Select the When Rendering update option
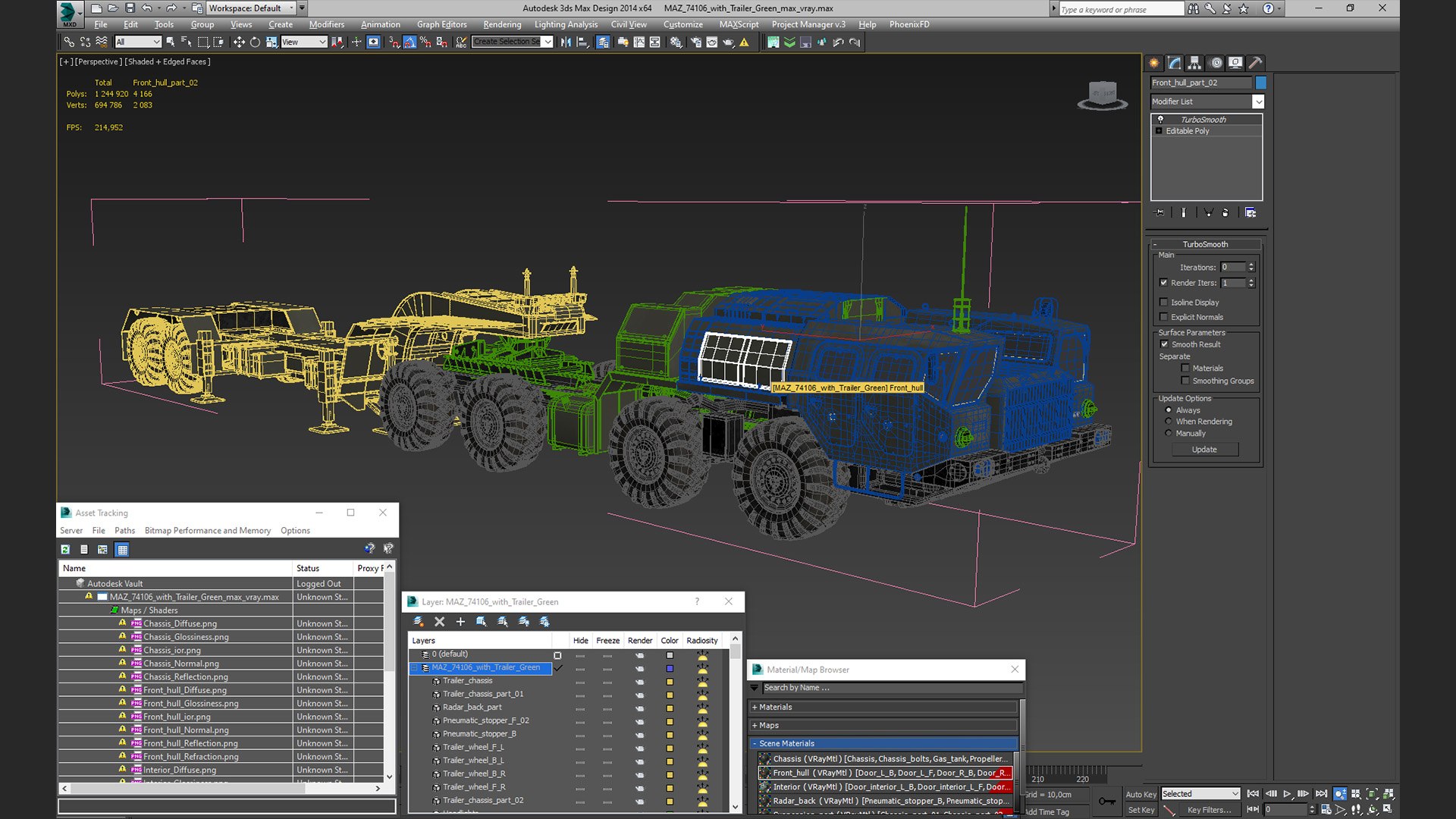Screen dimensions: 1456x819 1169,422
